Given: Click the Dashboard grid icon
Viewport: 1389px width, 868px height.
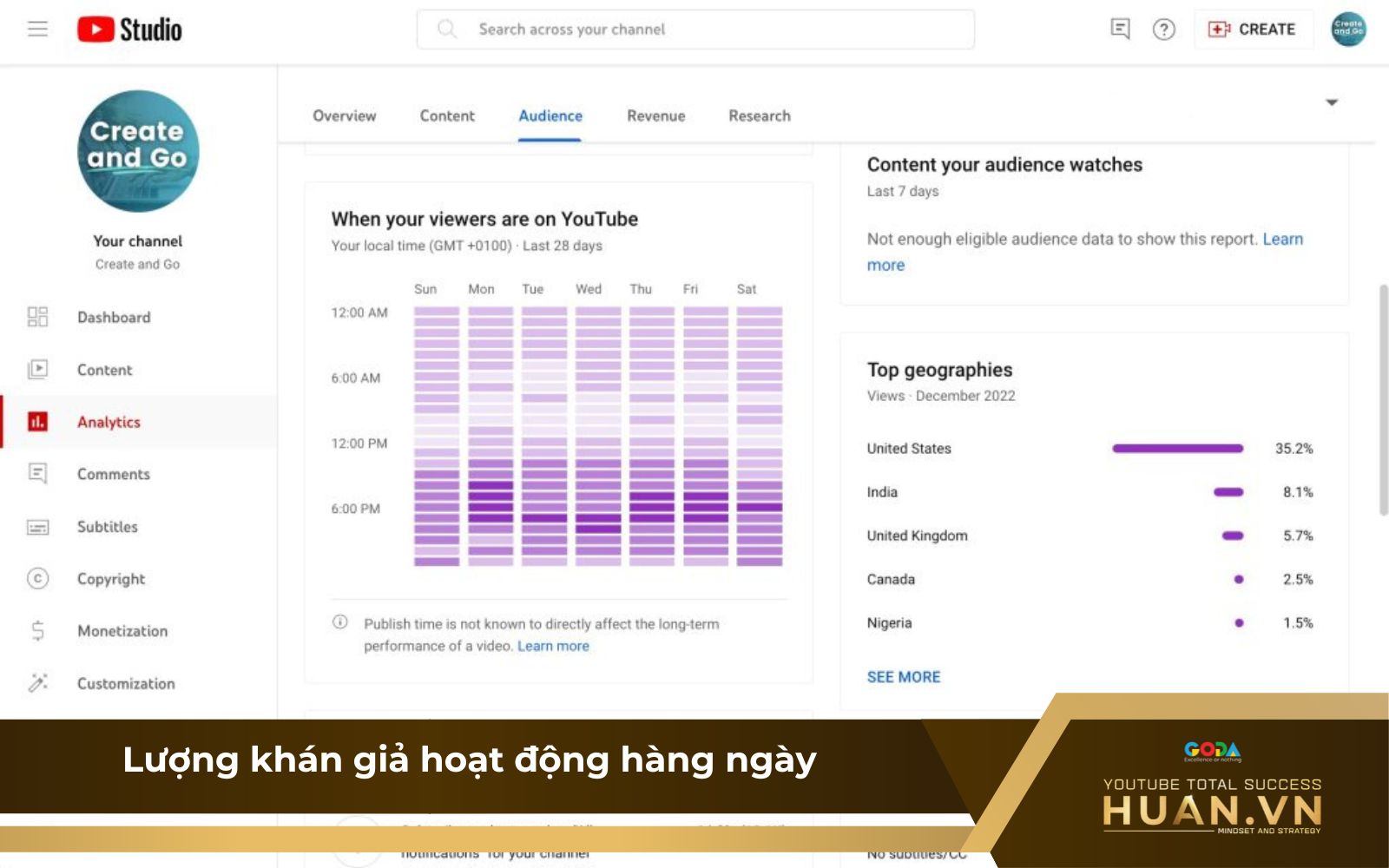Looking at the screenshot, I should tap(37, 317).
